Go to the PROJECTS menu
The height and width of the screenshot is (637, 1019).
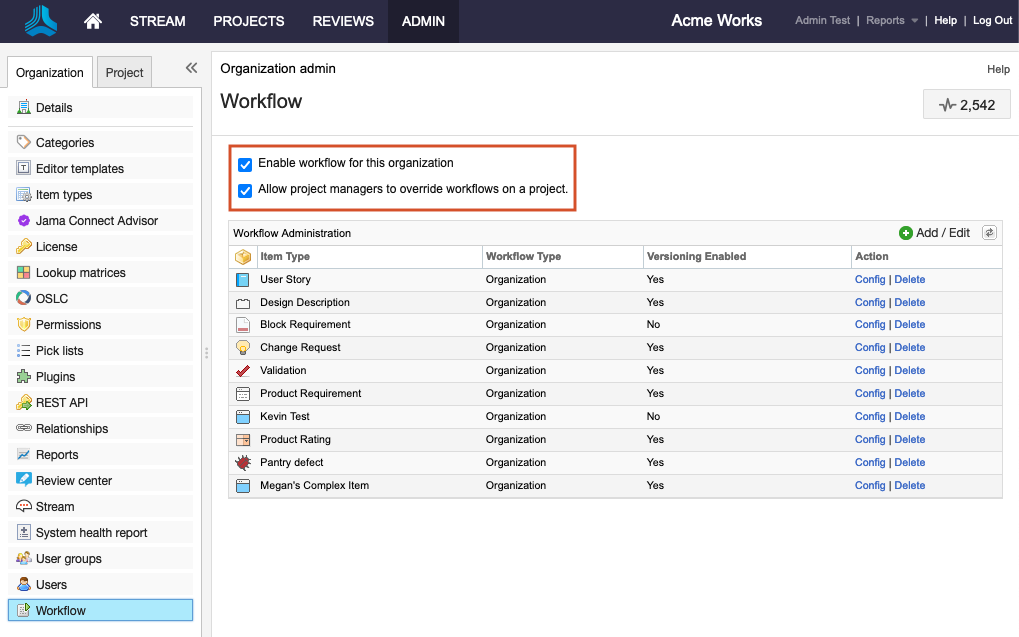(x=249, y=21)
